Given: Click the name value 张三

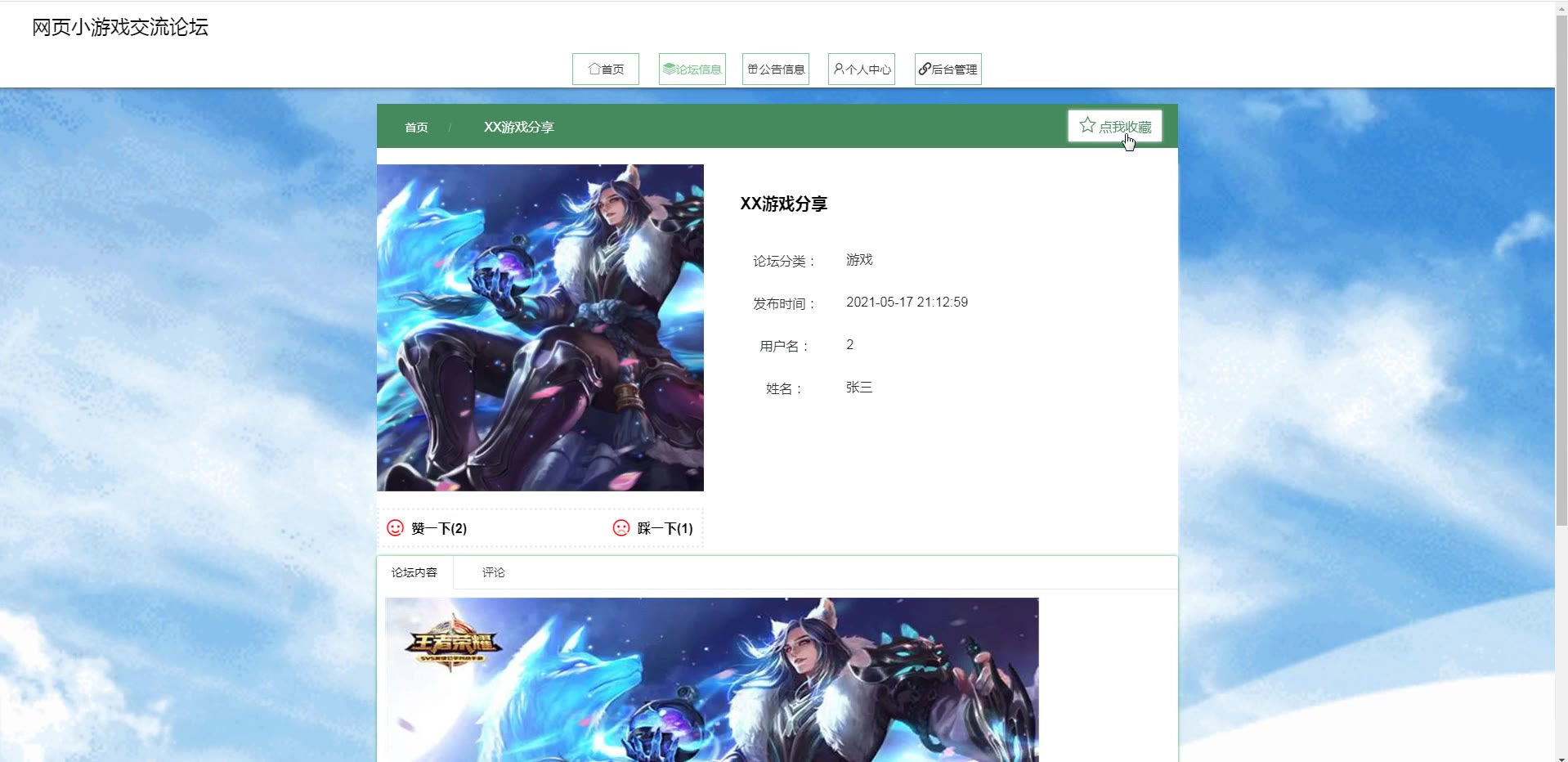Looking at the screenshot, I should pyautogui.click(x=859, y=388).
